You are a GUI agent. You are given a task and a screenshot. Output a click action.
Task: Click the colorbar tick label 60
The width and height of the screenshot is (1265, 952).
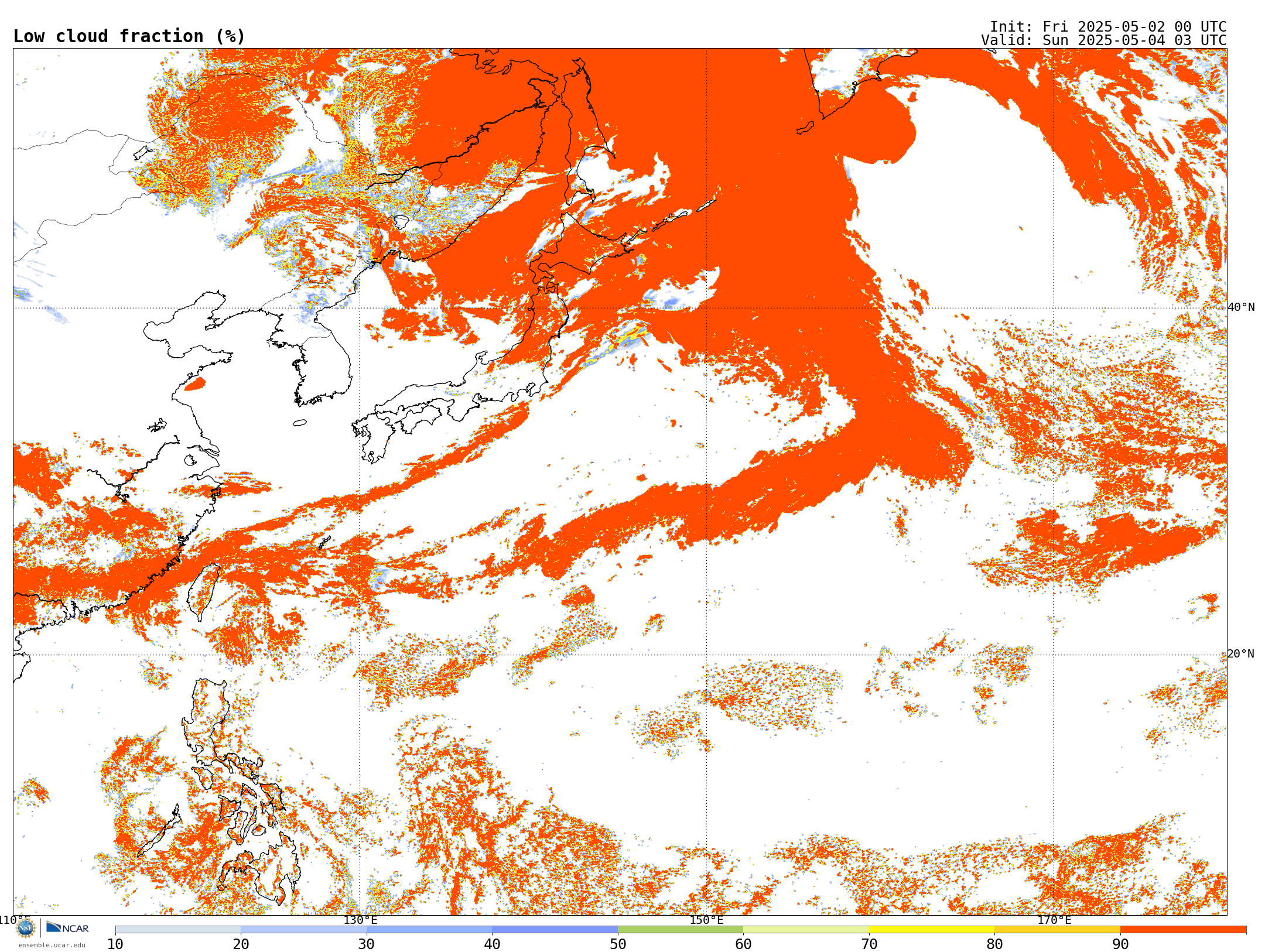(743, 944)
